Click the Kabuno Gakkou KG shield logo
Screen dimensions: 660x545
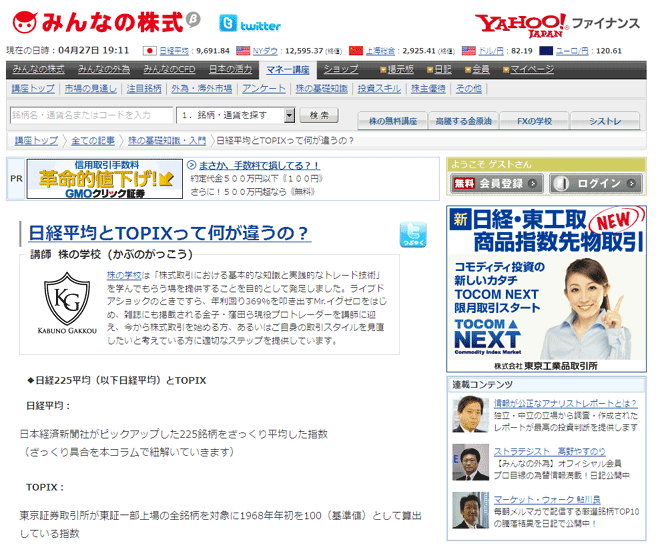[x=69, y=301]
